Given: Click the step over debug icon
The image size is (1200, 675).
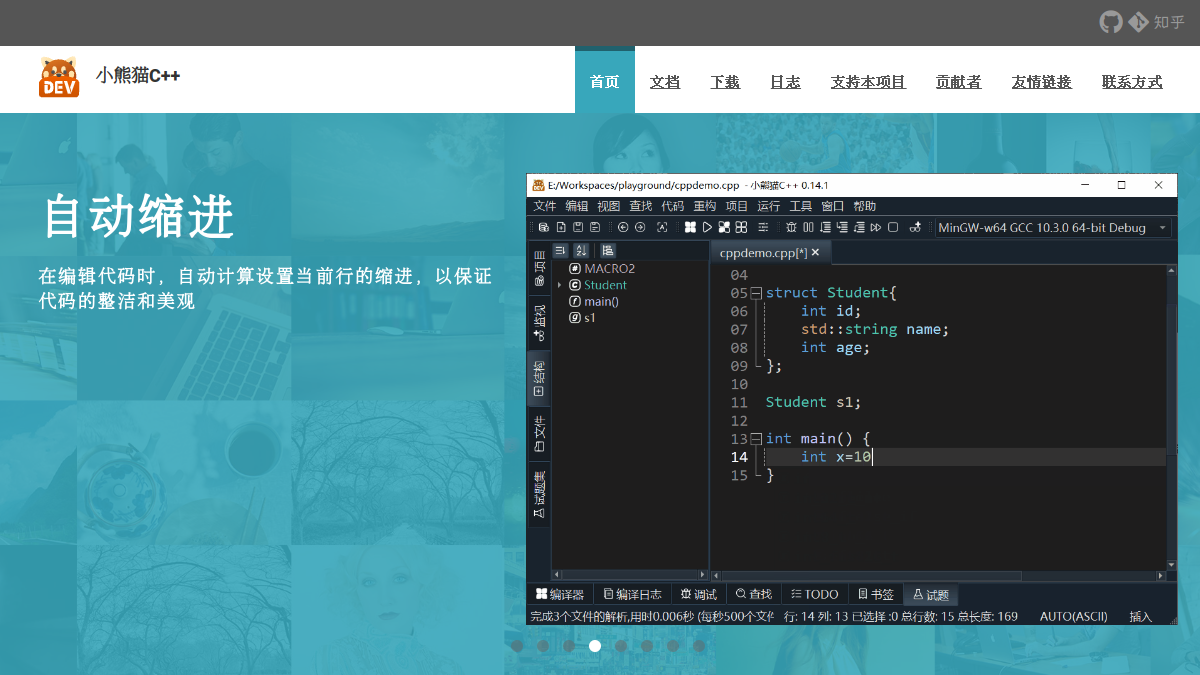Looking at the screenshot, I should [826, 227].
